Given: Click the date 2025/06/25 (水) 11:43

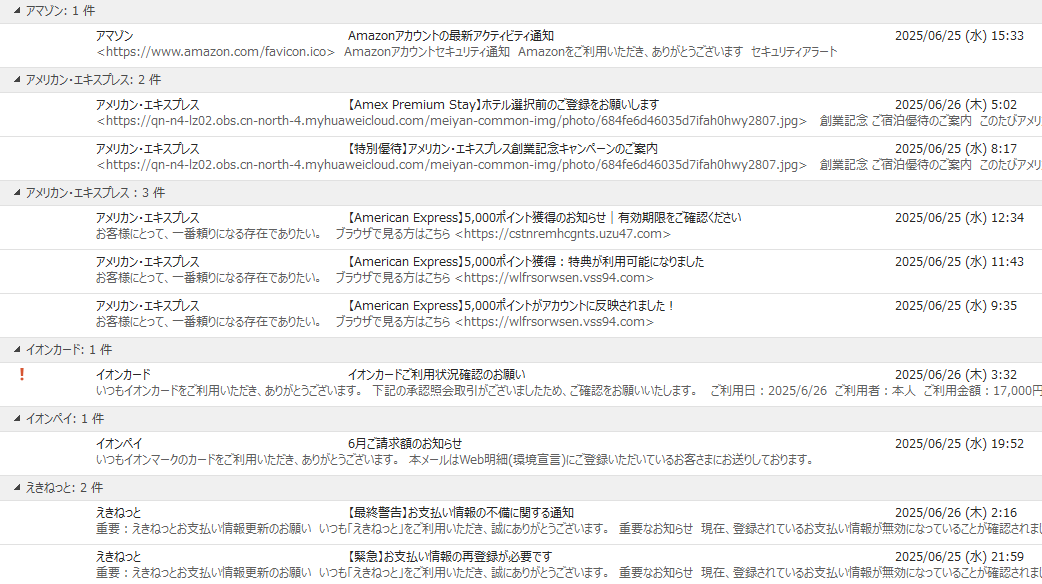Looking at the screenshot, I should (959, 262).
